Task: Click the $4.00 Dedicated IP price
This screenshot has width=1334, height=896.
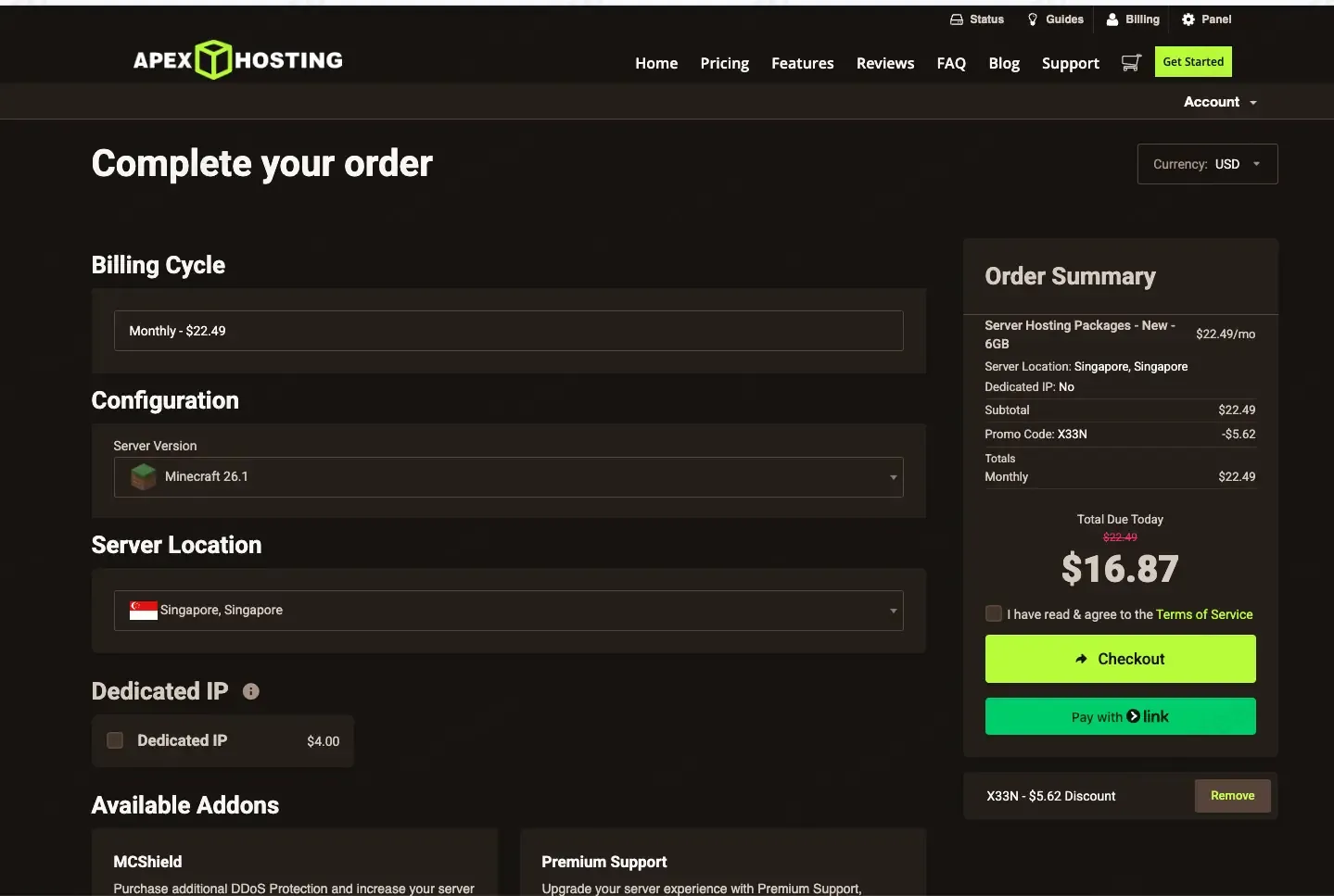Action: click(323, 741)
